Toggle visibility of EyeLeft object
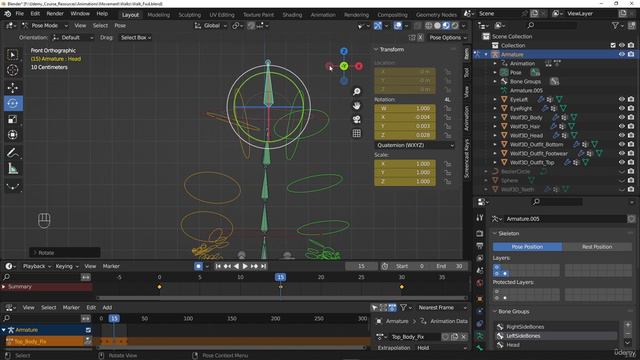 [x=622, y=99]
